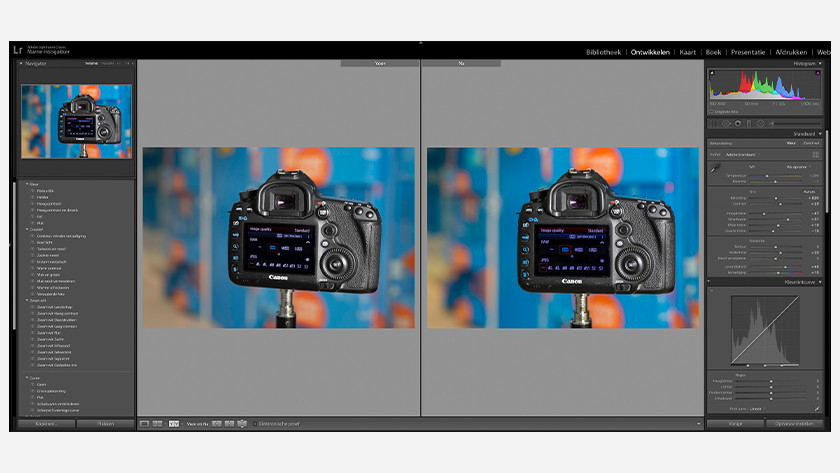
Task: Select the spot removal tool icon
Action: (x=726, y=124)
